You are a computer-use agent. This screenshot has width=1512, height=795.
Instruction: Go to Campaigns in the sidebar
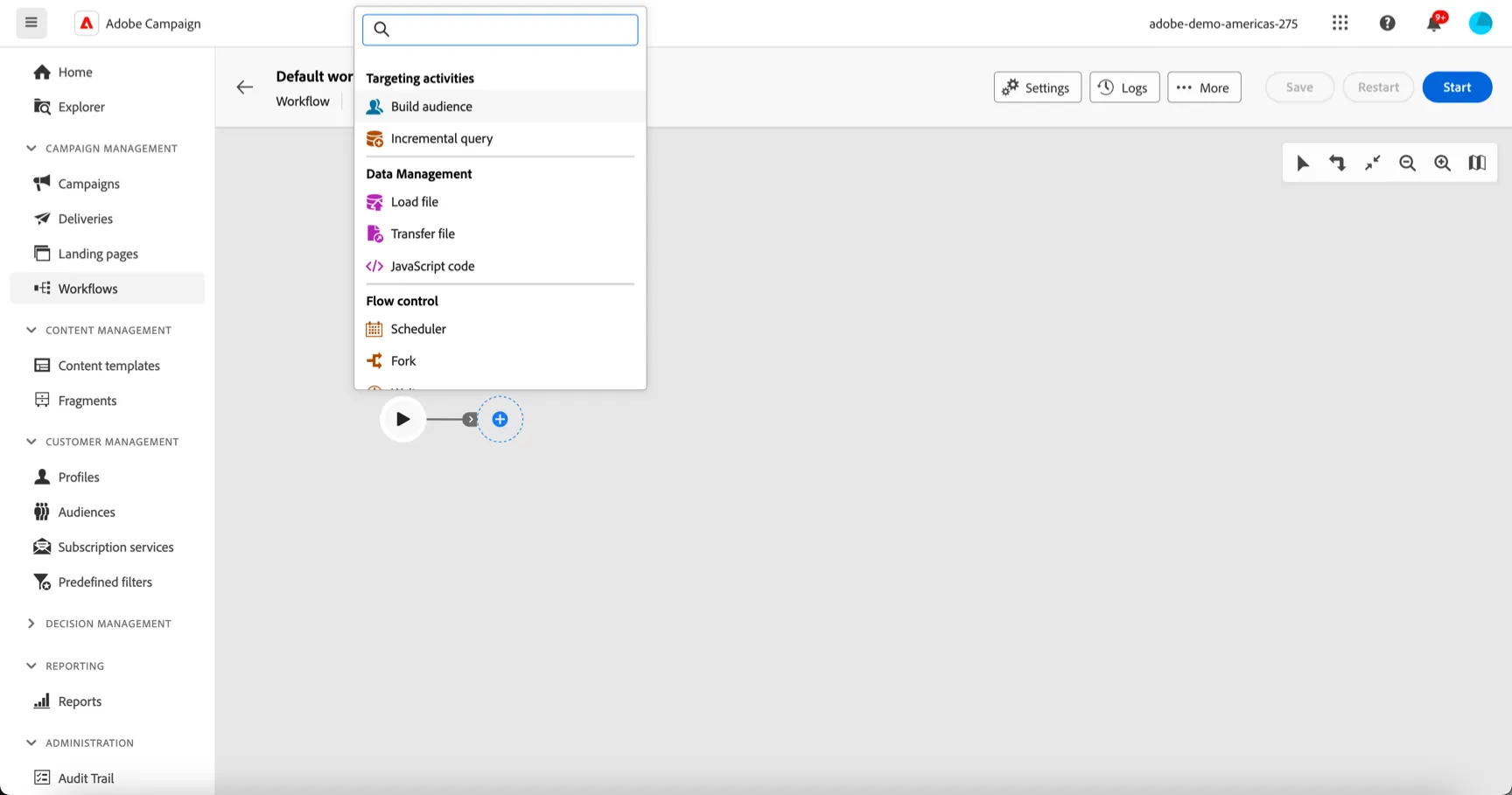click(x=107, y=184)
